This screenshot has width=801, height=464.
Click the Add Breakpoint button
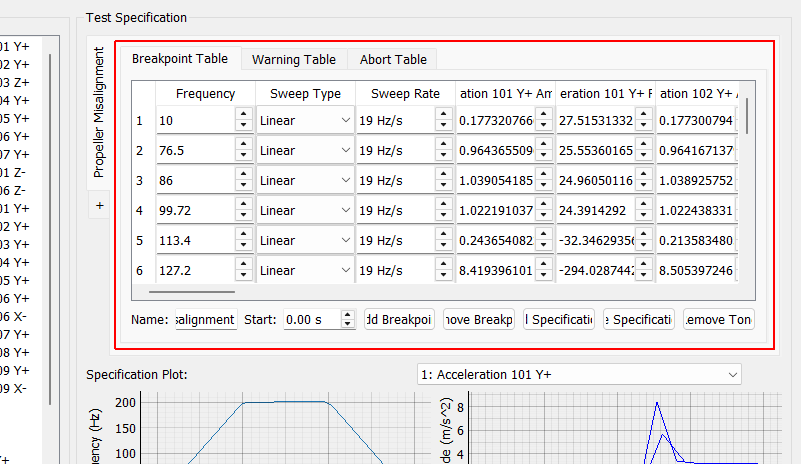click(399, 319)
